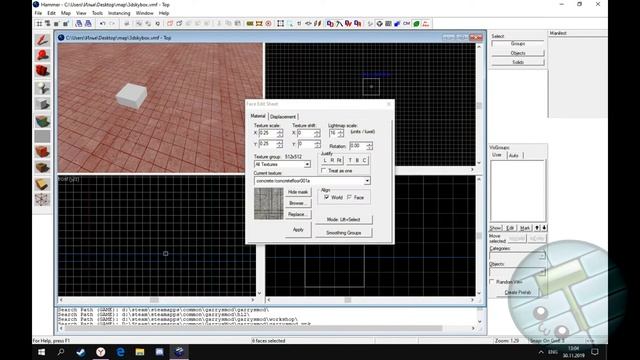Click the Fit justify button
This screenshot has width=640, height=360.
(339, 160)
